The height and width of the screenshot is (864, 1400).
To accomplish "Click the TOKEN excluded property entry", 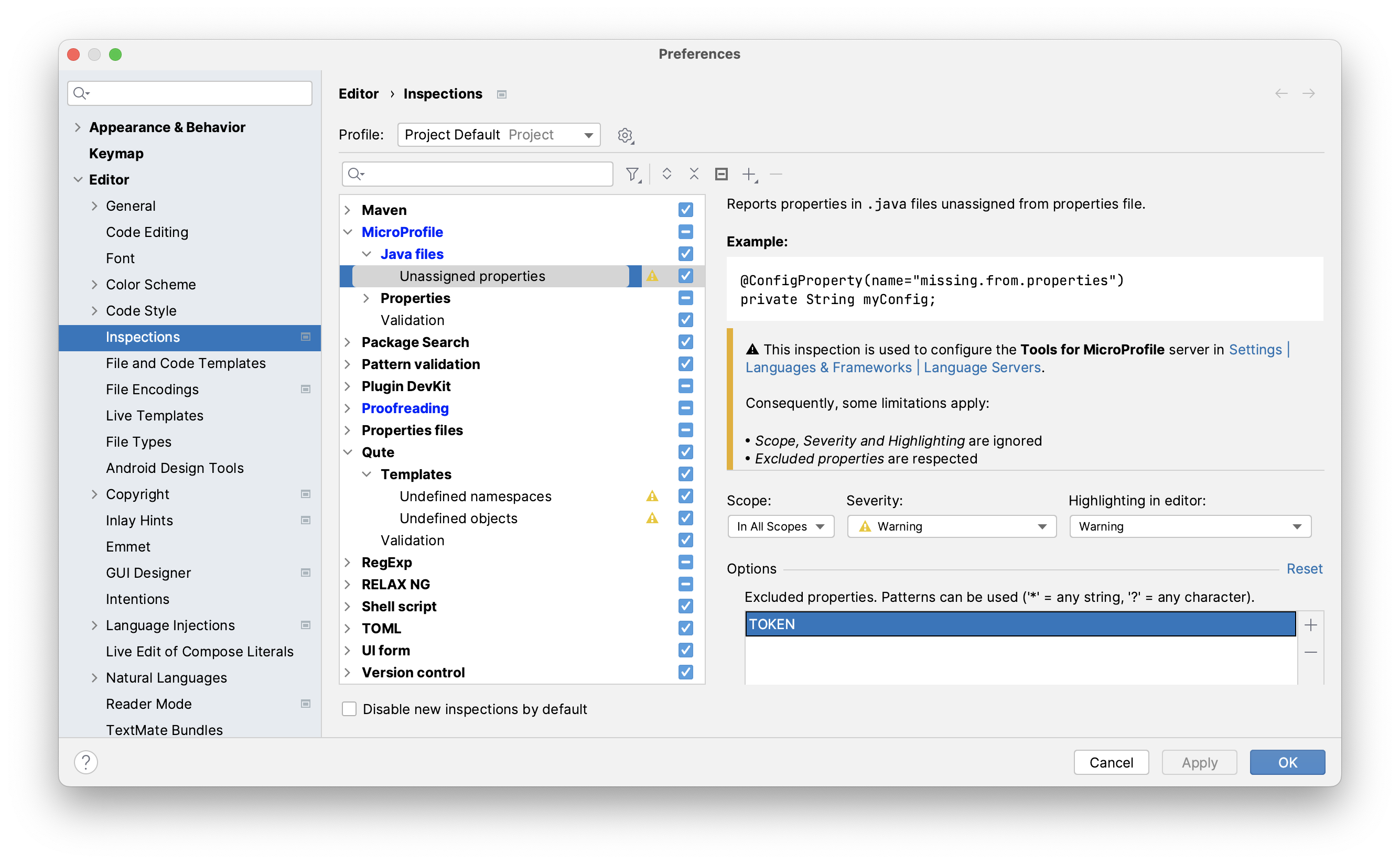I will pyautogui.click(x=1020, y=623).
